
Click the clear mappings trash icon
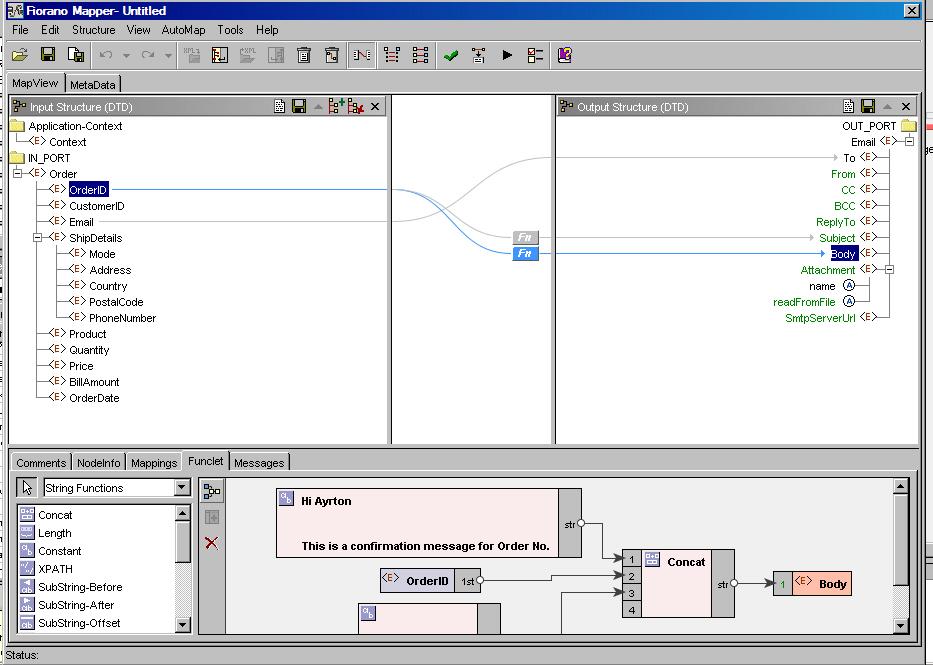click(x=304, y=55)
